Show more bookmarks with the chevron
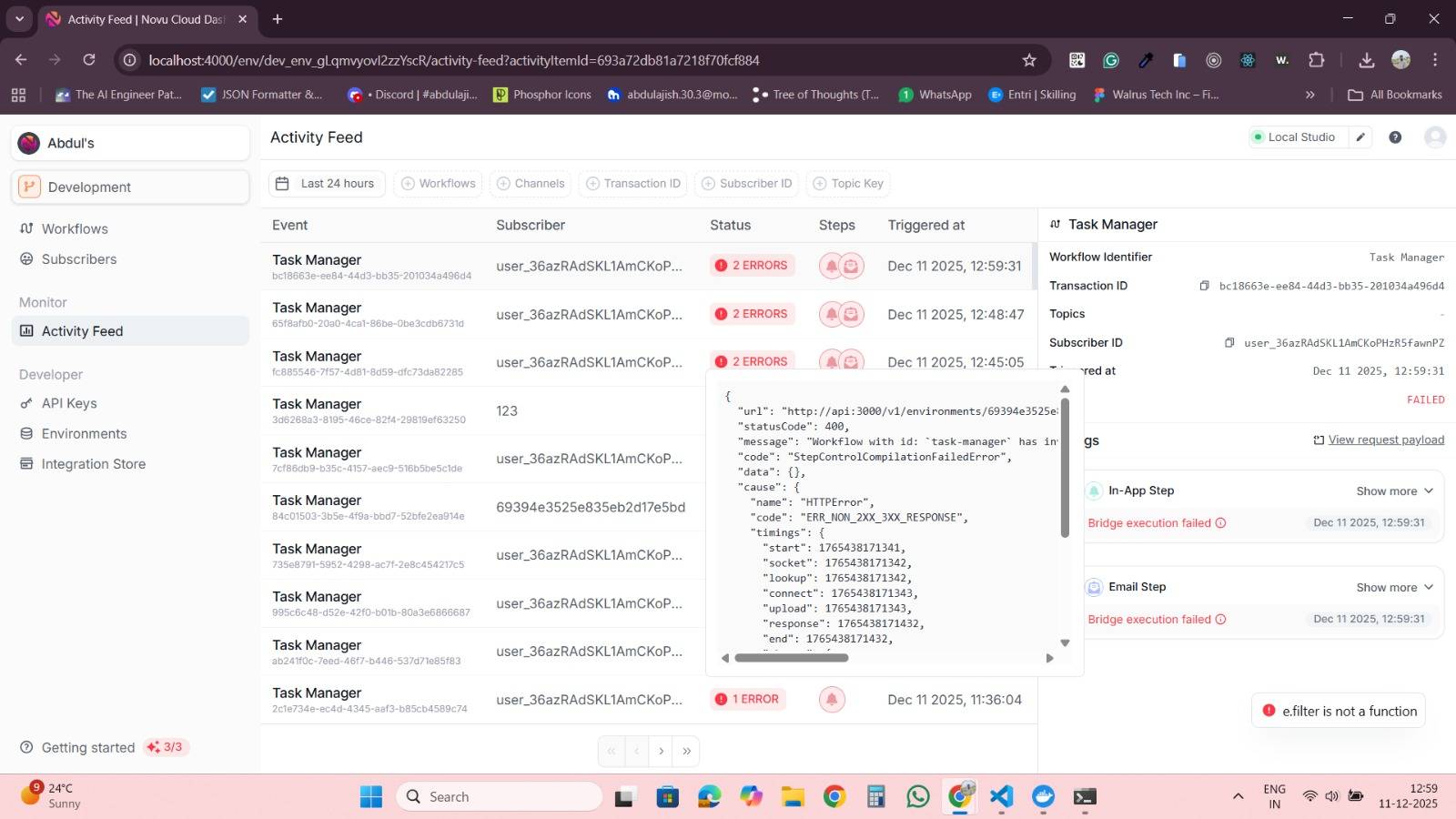This screenshot has width=1456, height=819. tap(1309, 95)
